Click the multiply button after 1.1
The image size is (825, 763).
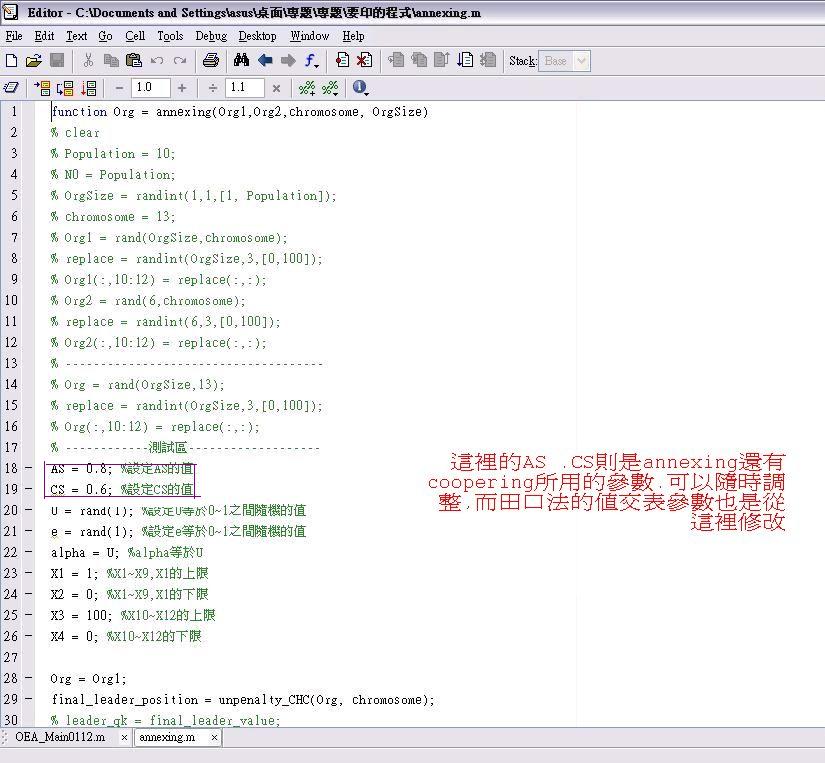[x=276, y=88]
